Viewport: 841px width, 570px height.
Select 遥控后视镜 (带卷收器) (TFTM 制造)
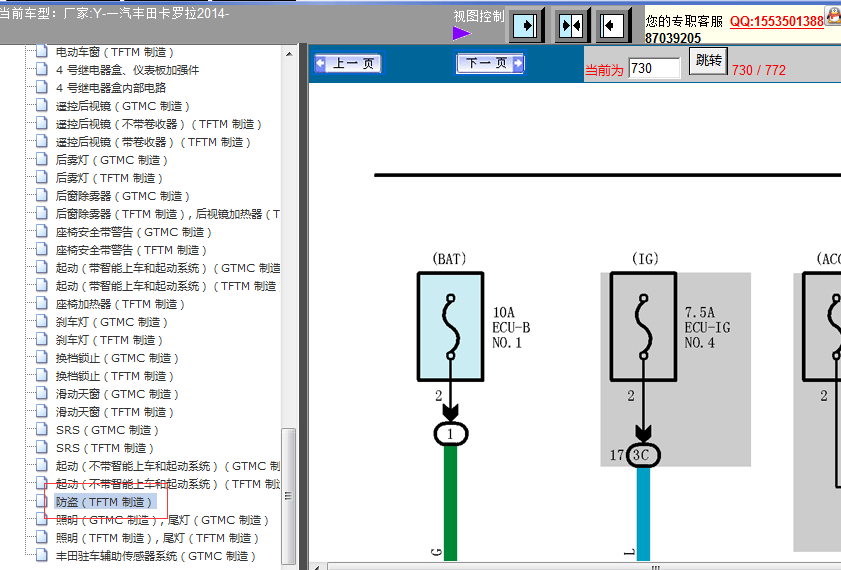[x=153, y=142]
